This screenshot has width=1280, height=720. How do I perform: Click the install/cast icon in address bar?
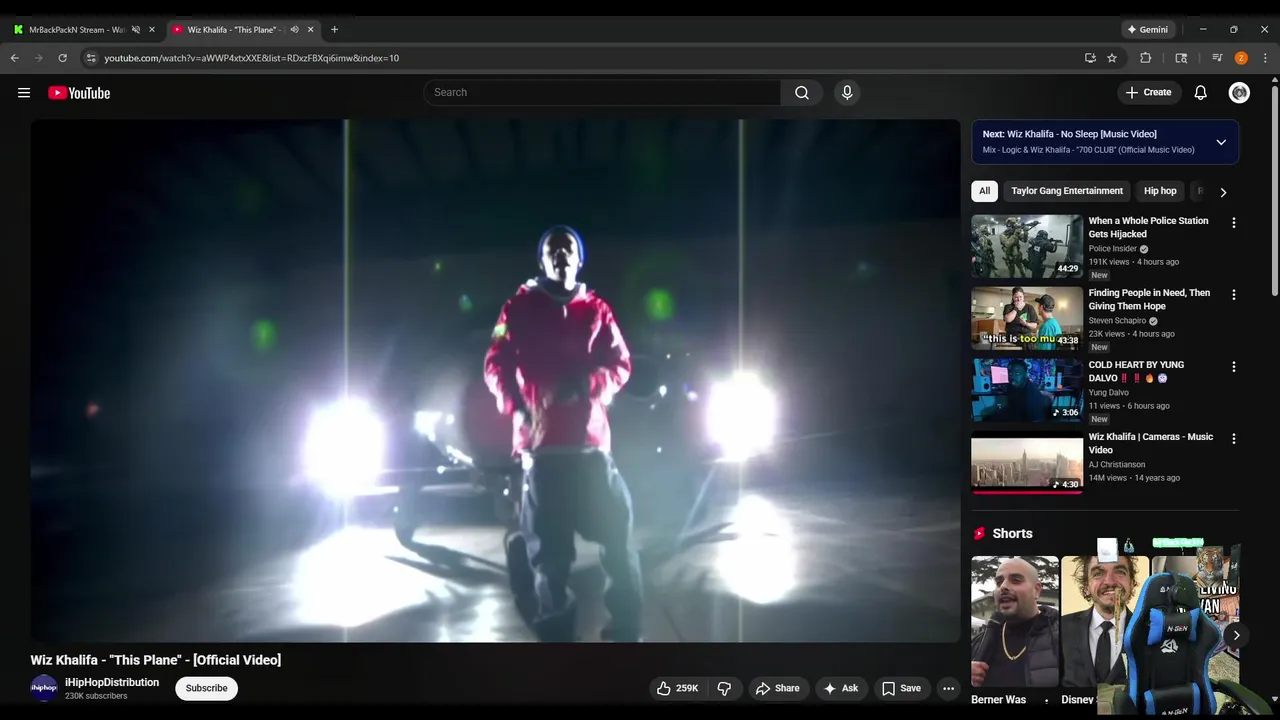click(1090, 58)
